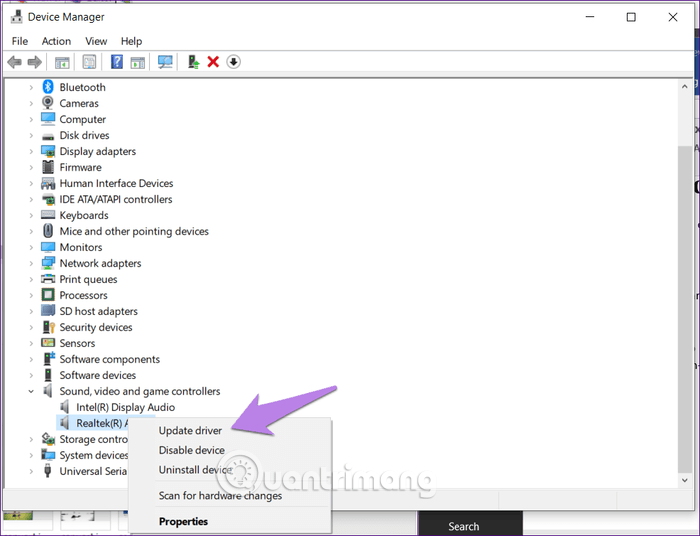Screen dimensions: 700x536
Task: Open the View menu
Action: coord(96,41)
